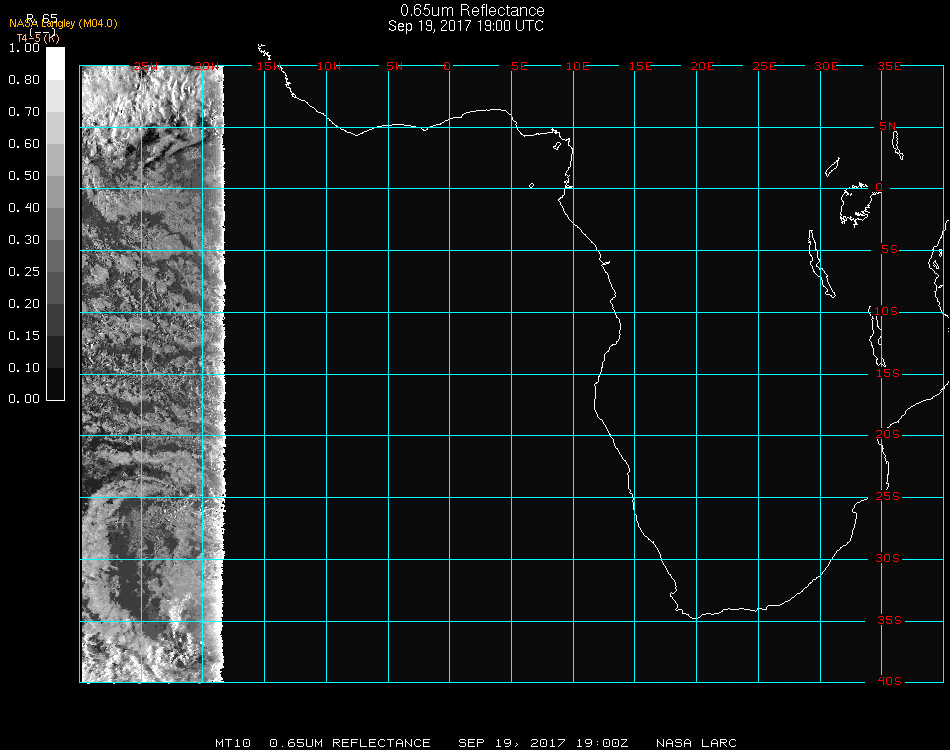Click the "0.65um Reflectance" title at top
The height and width of the screenshot is (750, 950).
(x=466, y=11)
